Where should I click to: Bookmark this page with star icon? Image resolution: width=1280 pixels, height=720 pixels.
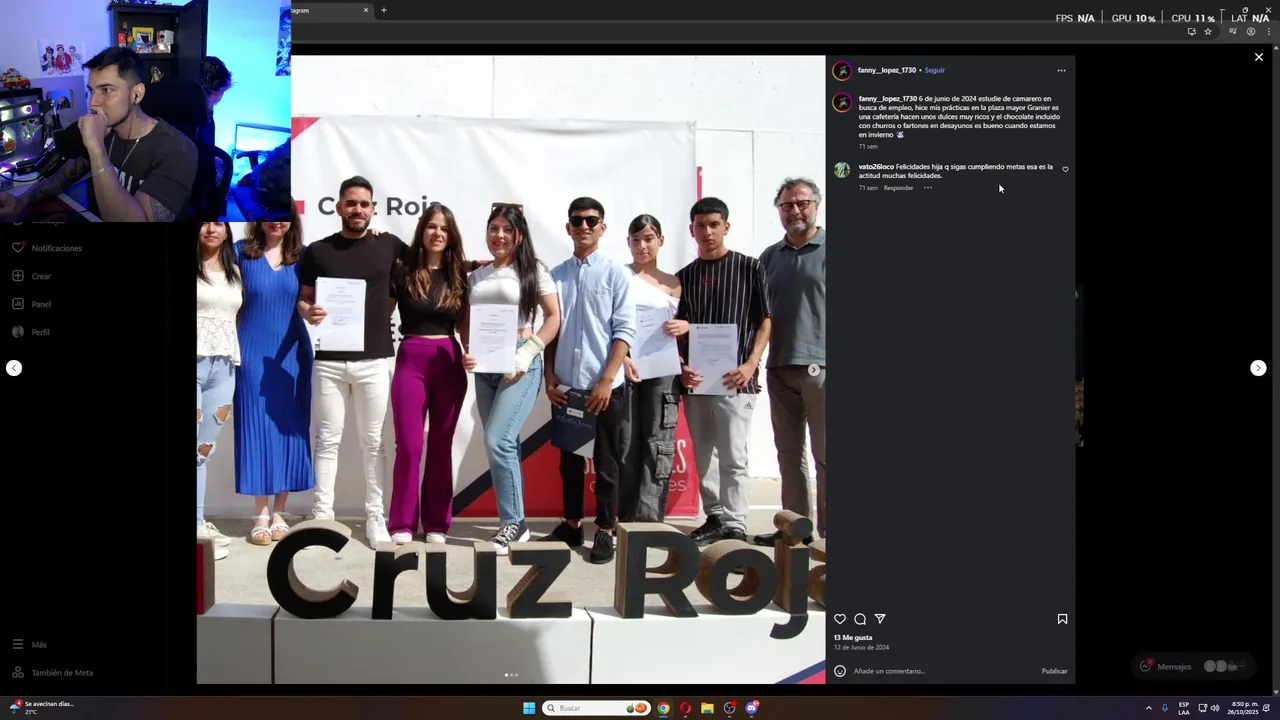[1208, 32]
